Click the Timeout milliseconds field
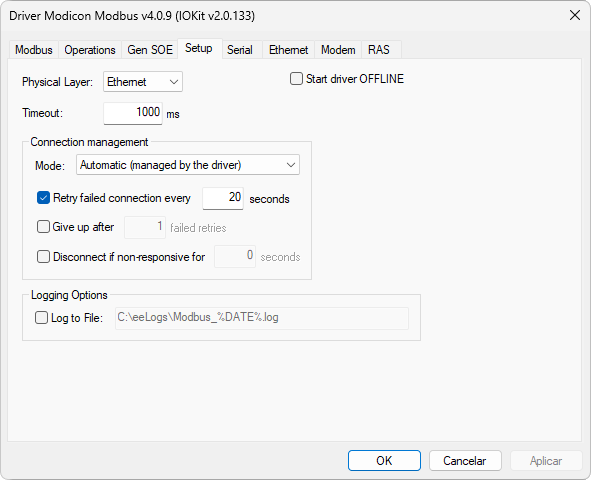 (133, 113)
